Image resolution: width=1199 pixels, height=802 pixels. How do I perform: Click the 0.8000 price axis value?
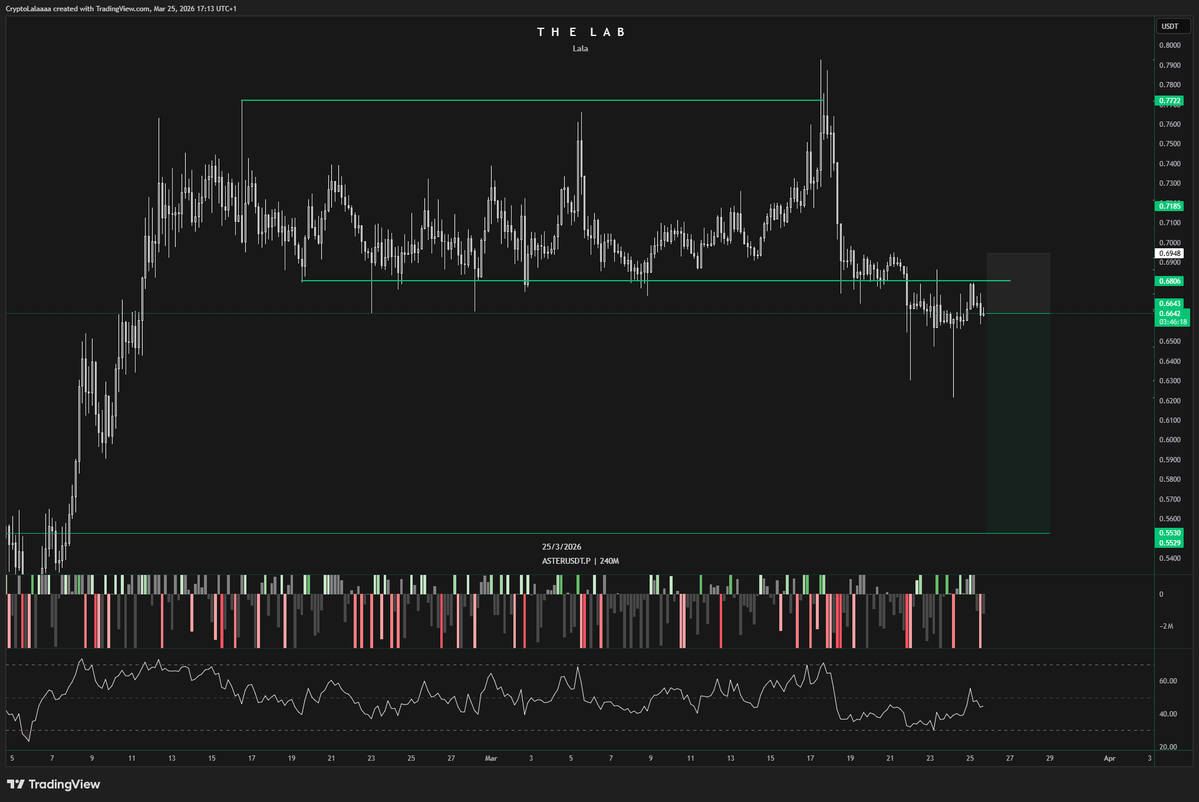1169,45
